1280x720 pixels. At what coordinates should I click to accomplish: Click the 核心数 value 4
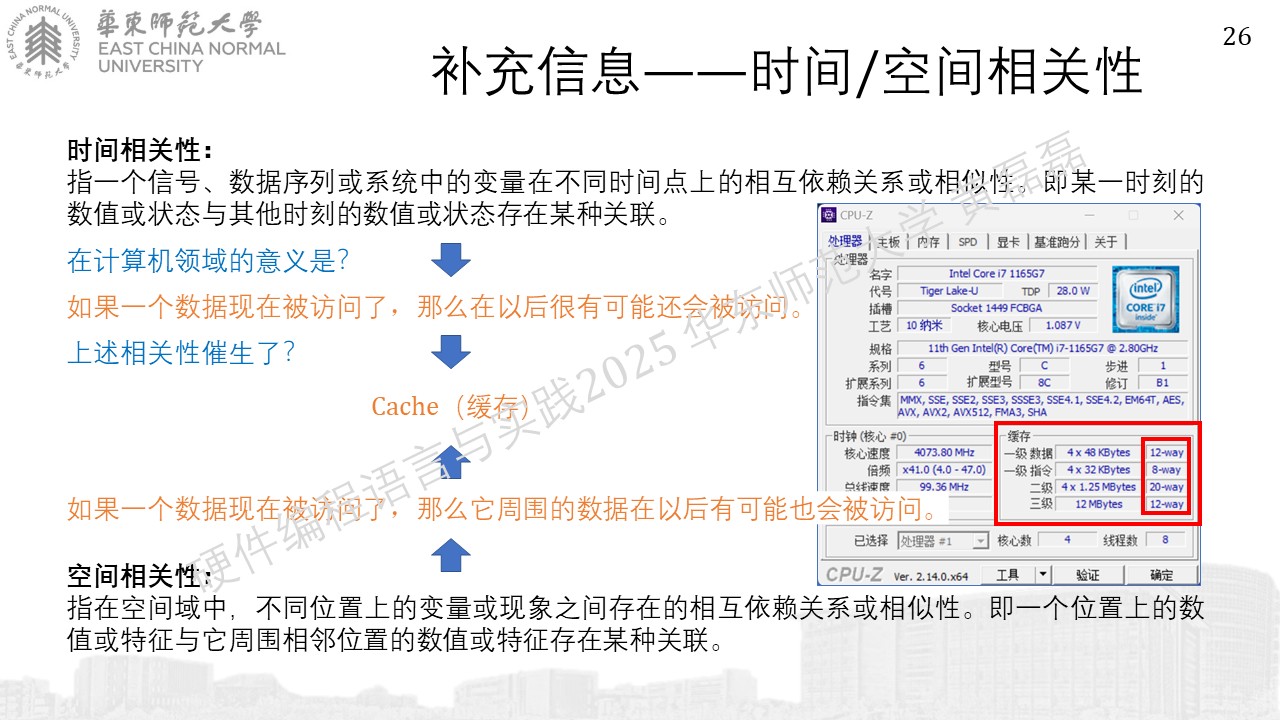tap(1067, 540)
